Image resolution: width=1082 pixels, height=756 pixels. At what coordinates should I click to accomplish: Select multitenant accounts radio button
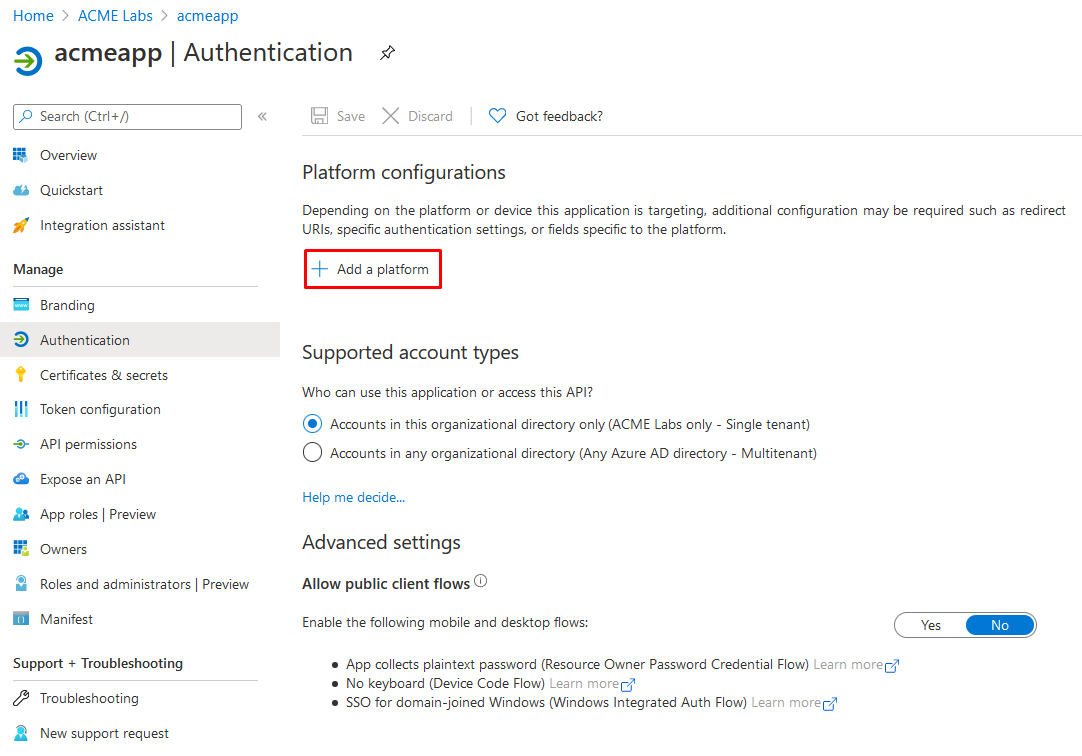312,453
